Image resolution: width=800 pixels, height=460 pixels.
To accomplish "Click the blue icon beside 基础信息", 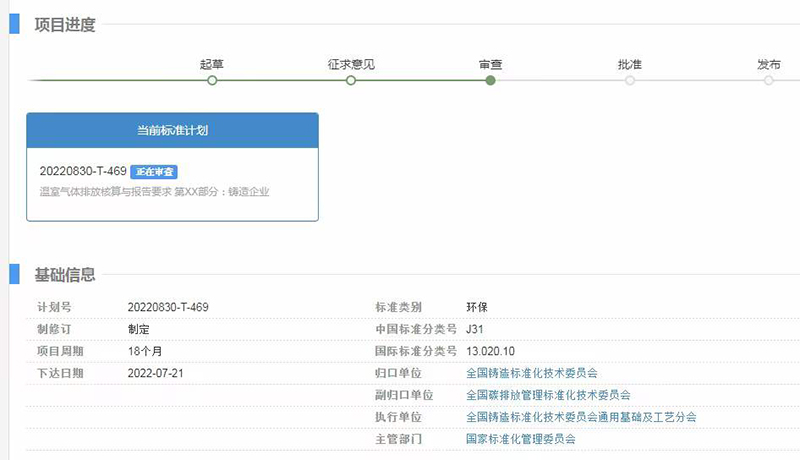I will tap(14, 274).
